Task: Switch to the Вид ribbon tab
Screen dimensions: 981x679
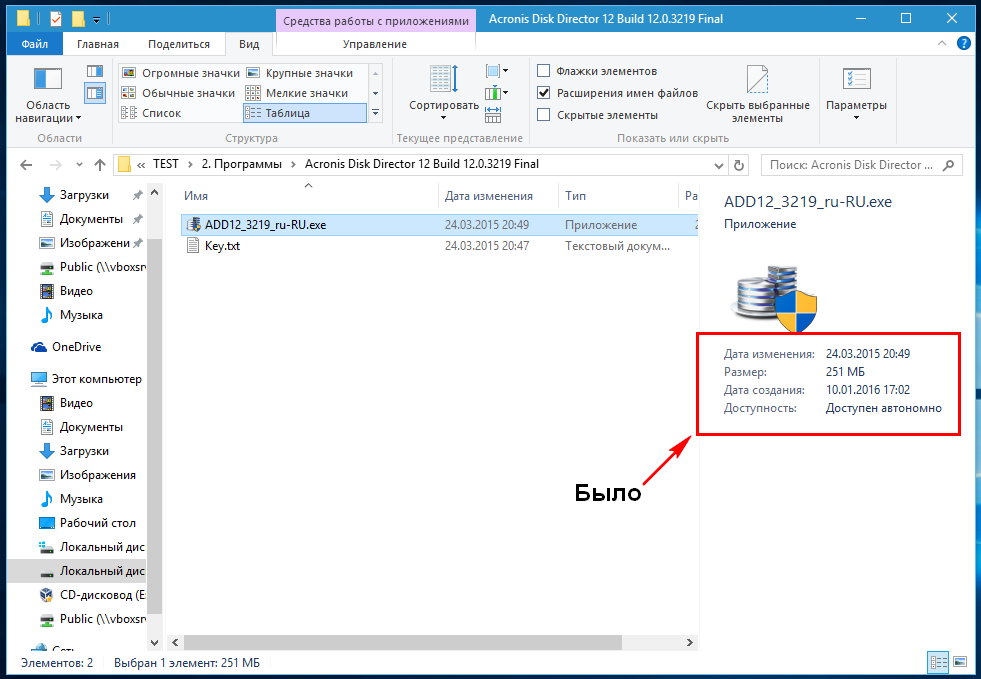Action: tap(249, 44)
